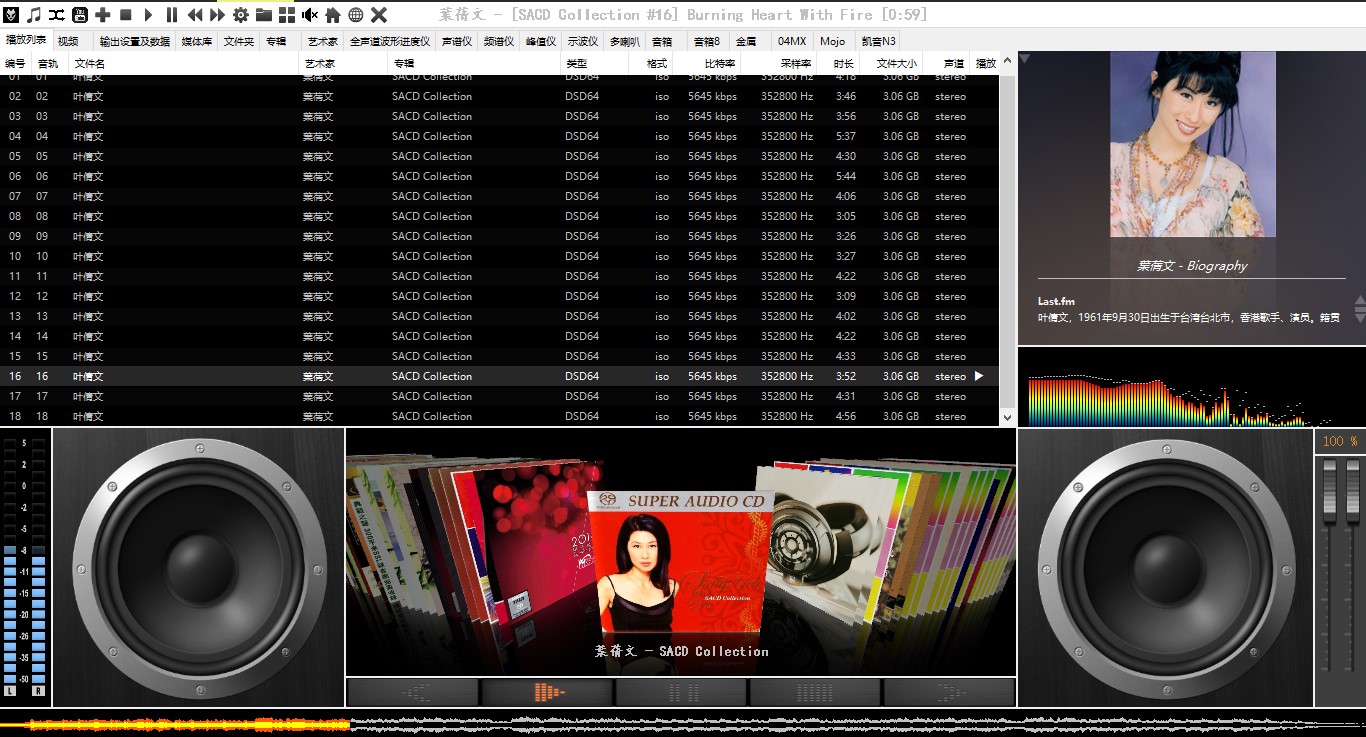
Task: Toggle mute with the speaker icon
Action: pos(310,14)
